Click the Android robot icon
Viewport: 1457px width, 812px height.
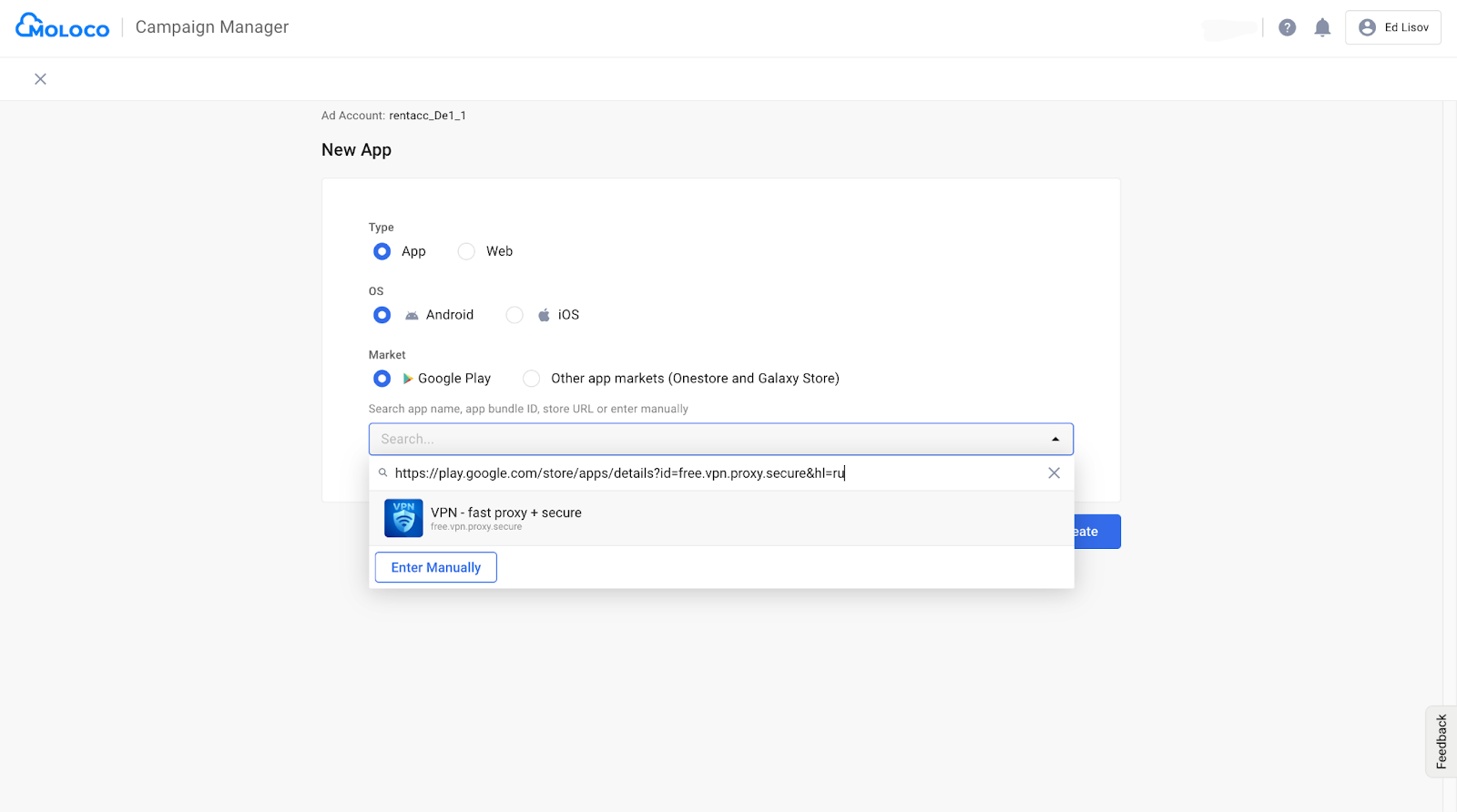pos(412,315)
